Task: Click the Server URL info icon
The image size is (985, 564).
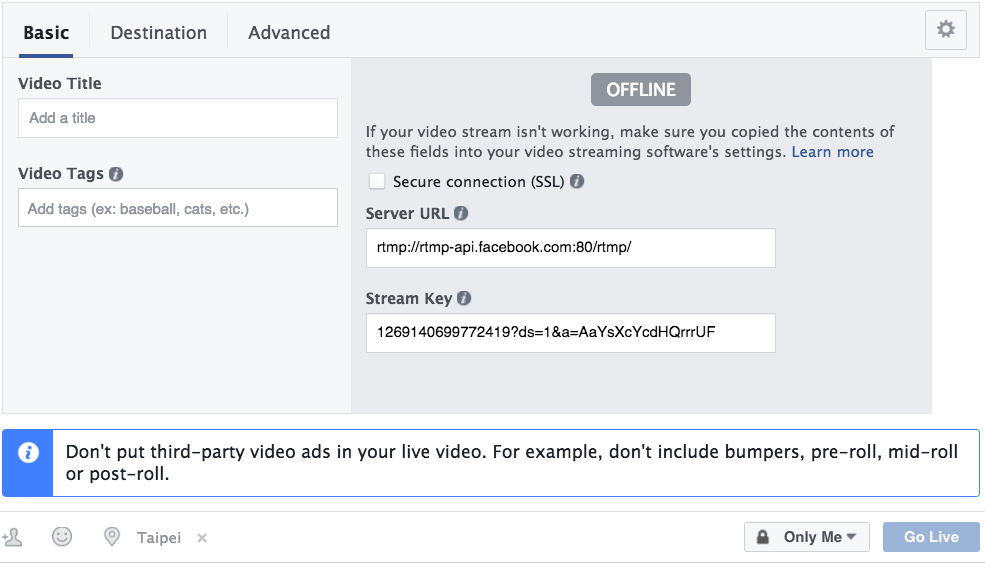Action: (x=461, y=214)
